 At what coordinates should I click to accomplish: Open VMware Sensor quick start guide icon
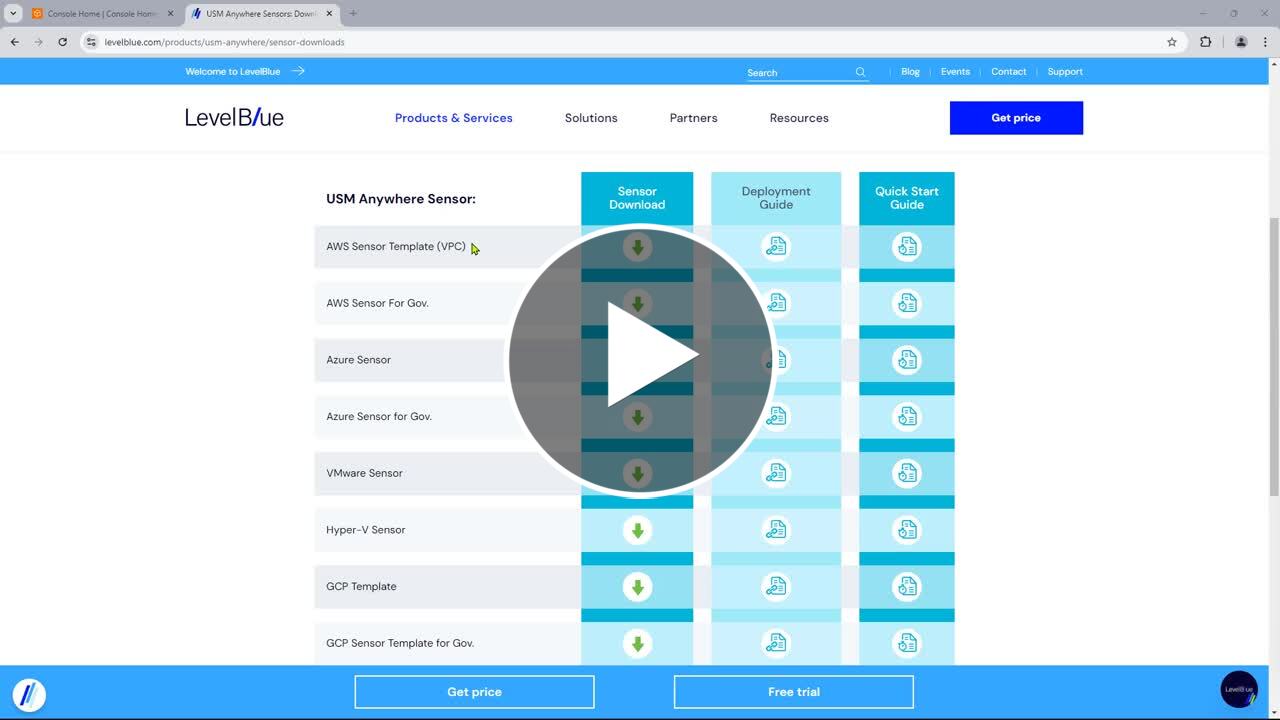tap(906, 473)
